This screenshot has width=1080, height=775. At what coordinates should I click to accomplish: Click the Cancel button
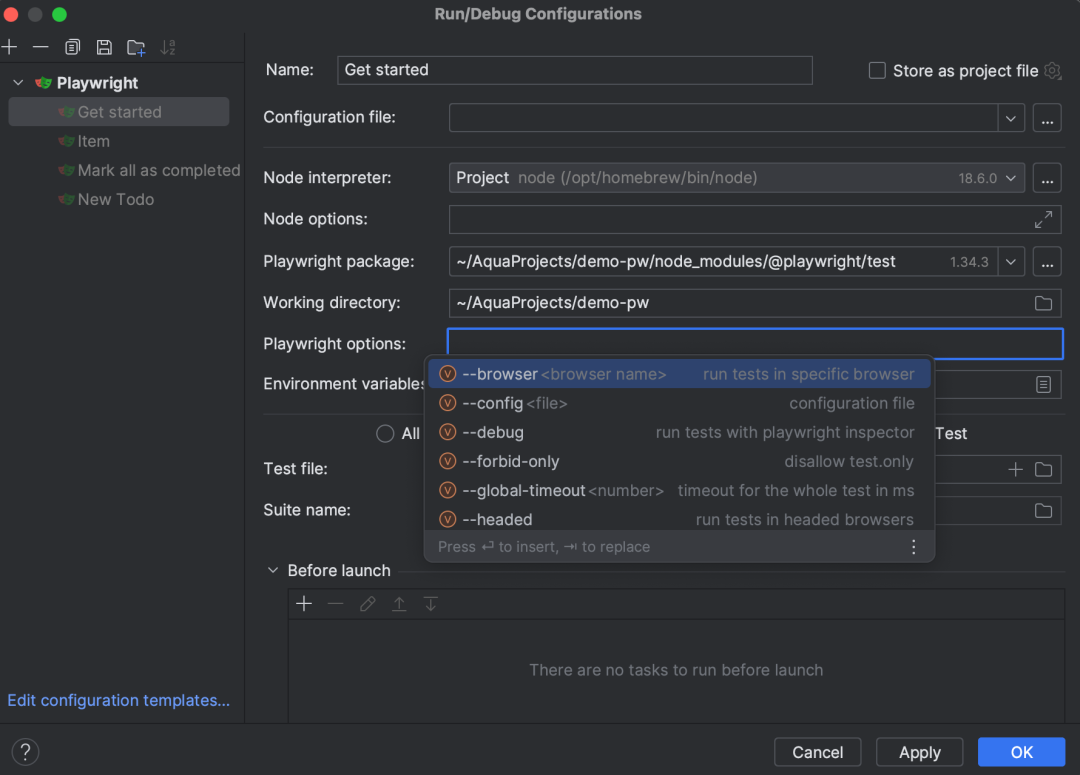pyautogui.click(x=818, y=752)
